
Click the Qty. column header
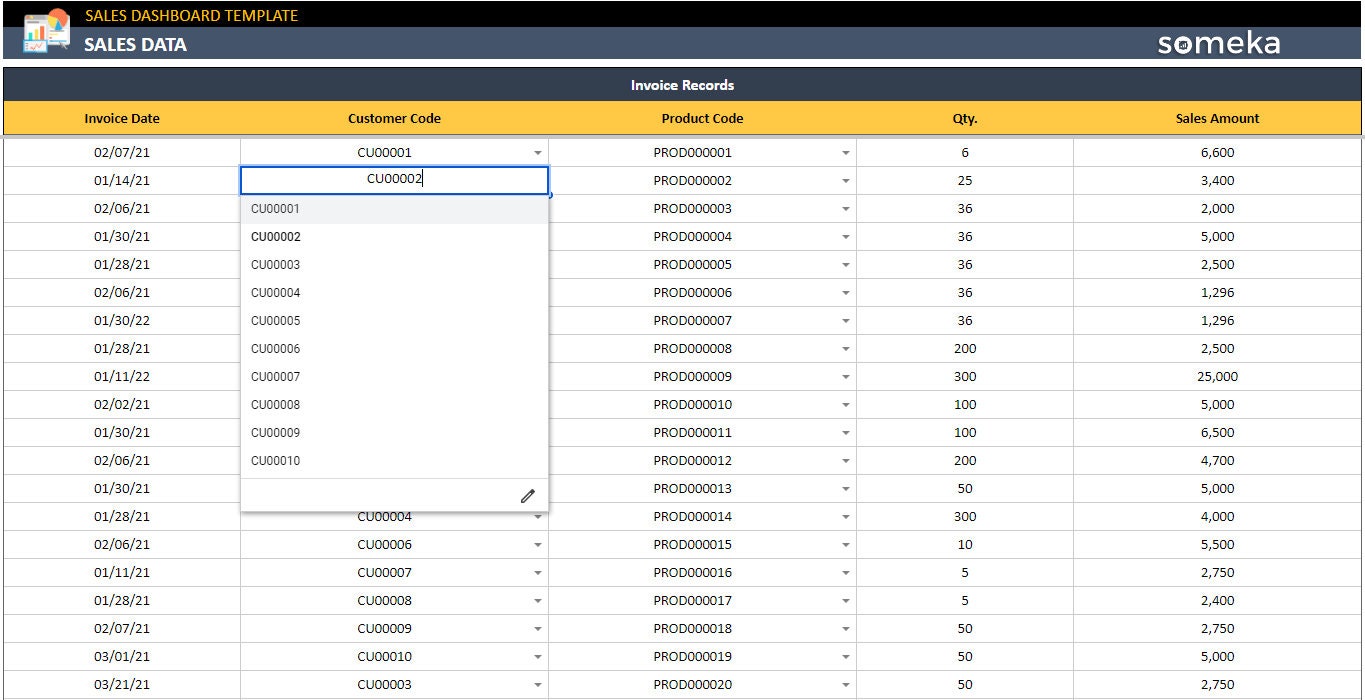click(x=964, y=118)
